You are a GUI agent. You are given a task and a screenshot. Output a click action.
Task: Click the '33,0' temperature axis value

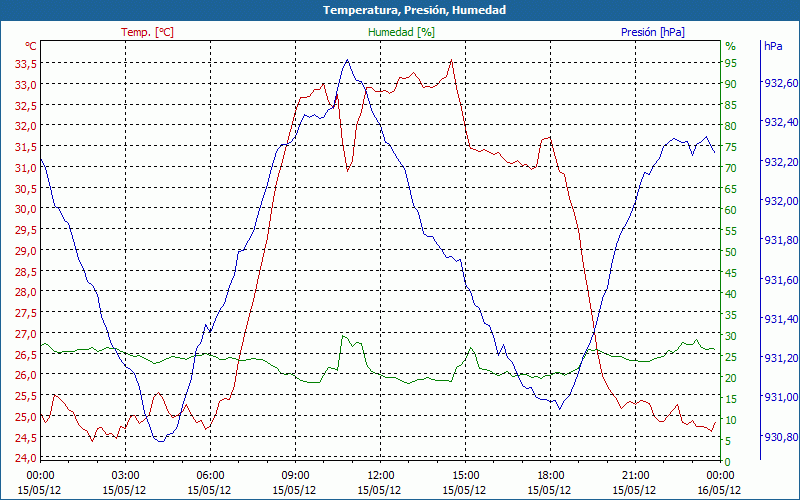26,84
